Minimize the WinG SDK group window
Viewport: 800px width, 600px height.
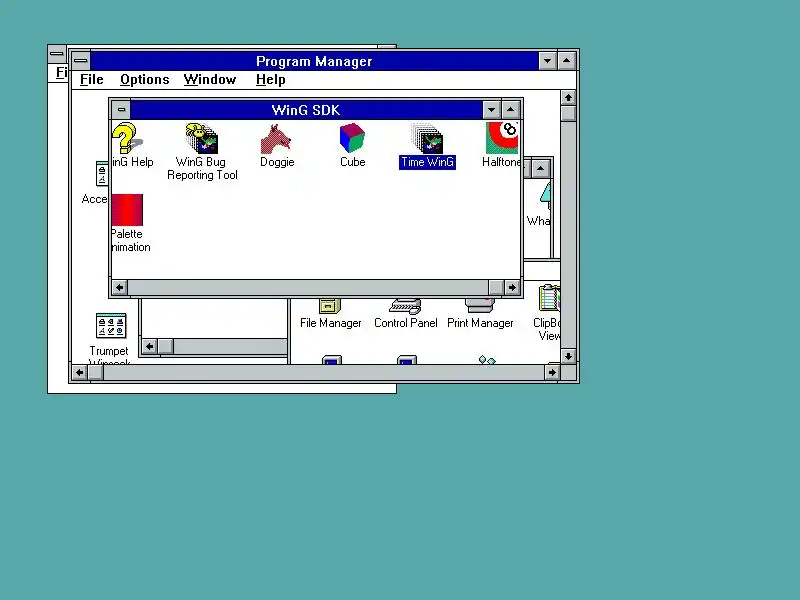click(491, 110)
